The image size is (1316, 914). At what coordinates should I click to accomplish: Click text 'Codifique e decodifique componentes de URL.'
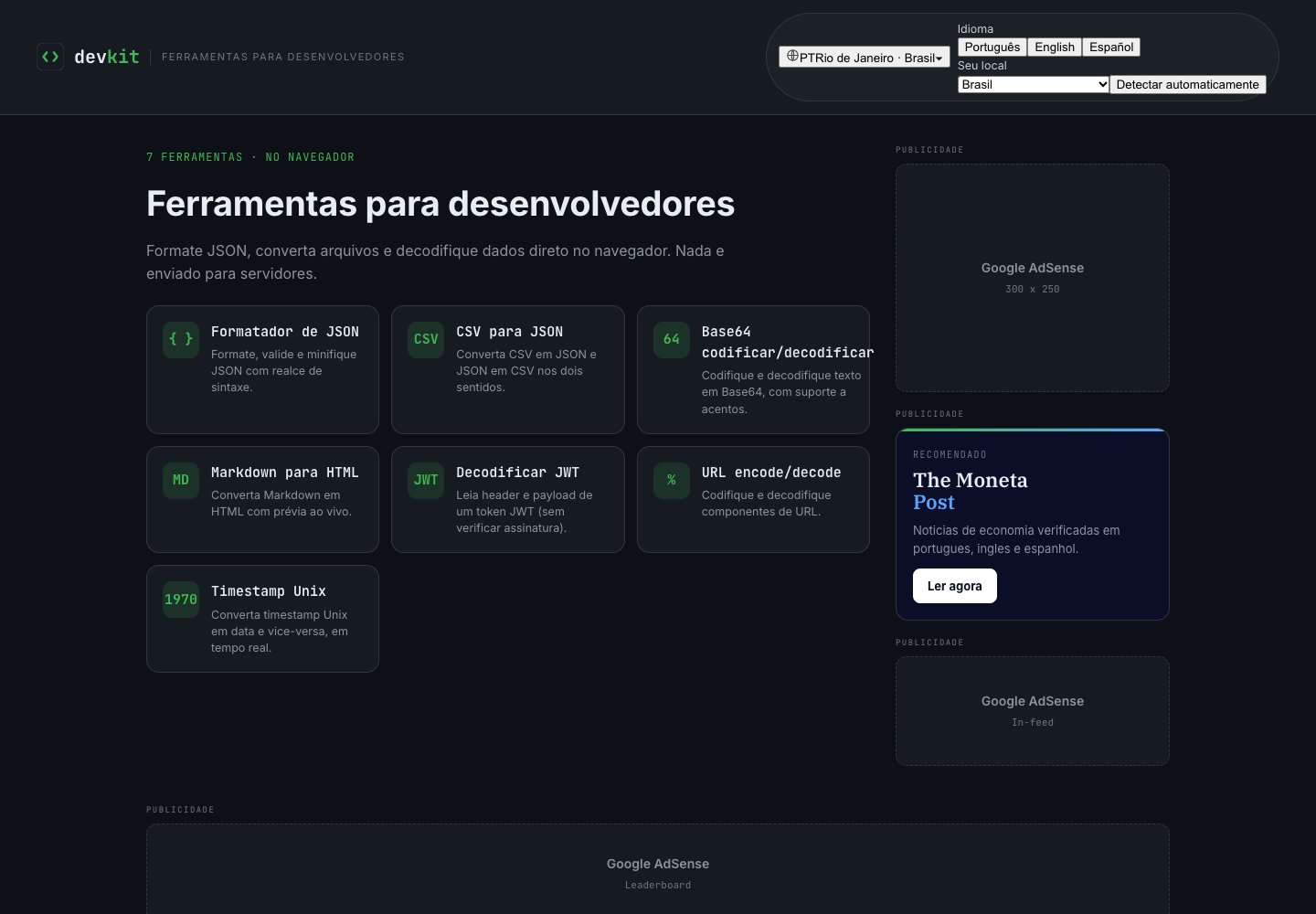[x=767, y=504]
